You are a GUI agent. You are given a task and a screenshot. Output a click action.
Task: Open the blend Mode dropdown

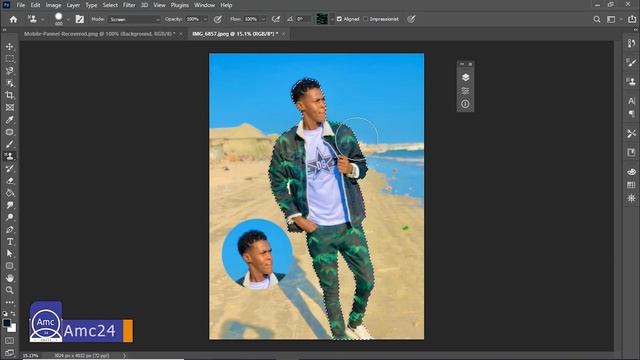point(134,19)
